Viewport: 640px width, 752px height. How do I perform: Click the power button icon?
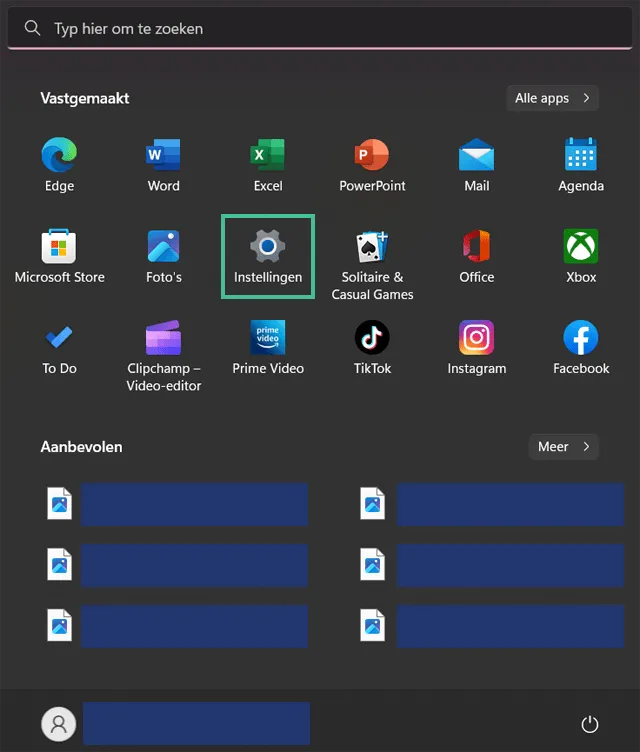coord(590,724)
